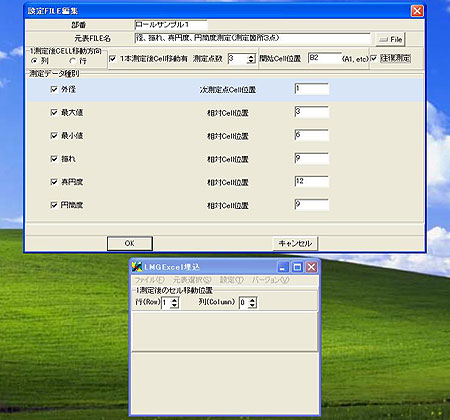Uncheck the 円筒度 checkbox
450x420 pixels.
[54, 205]
